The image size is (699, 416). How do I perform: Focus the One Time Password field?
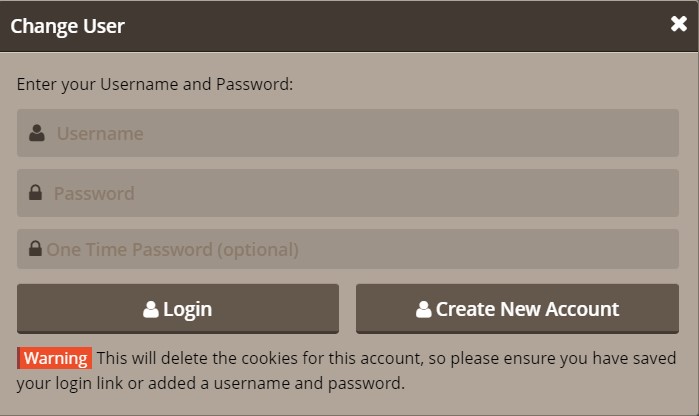tap(348, 249)
